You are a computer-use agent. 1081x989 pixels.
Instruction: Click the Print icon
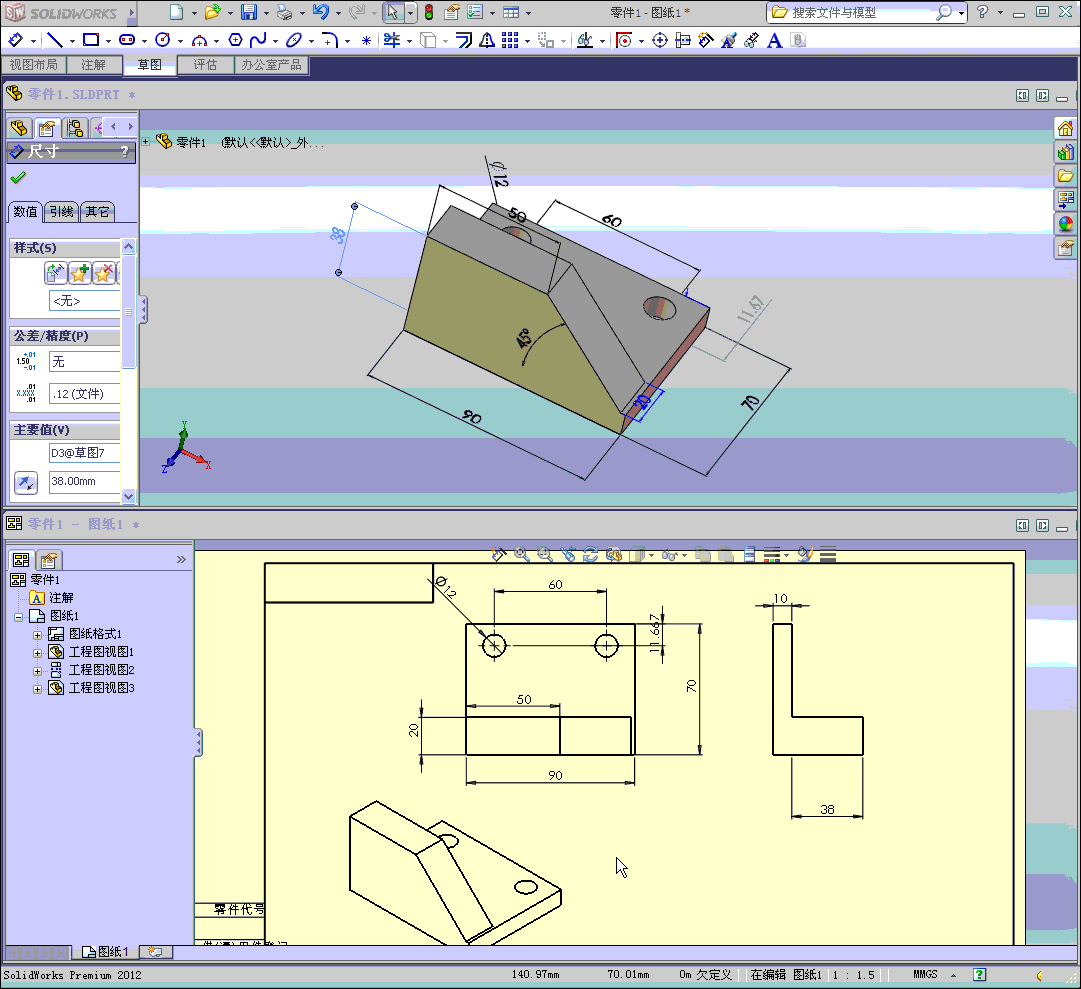pyautogui.click(x=284, y=12)
